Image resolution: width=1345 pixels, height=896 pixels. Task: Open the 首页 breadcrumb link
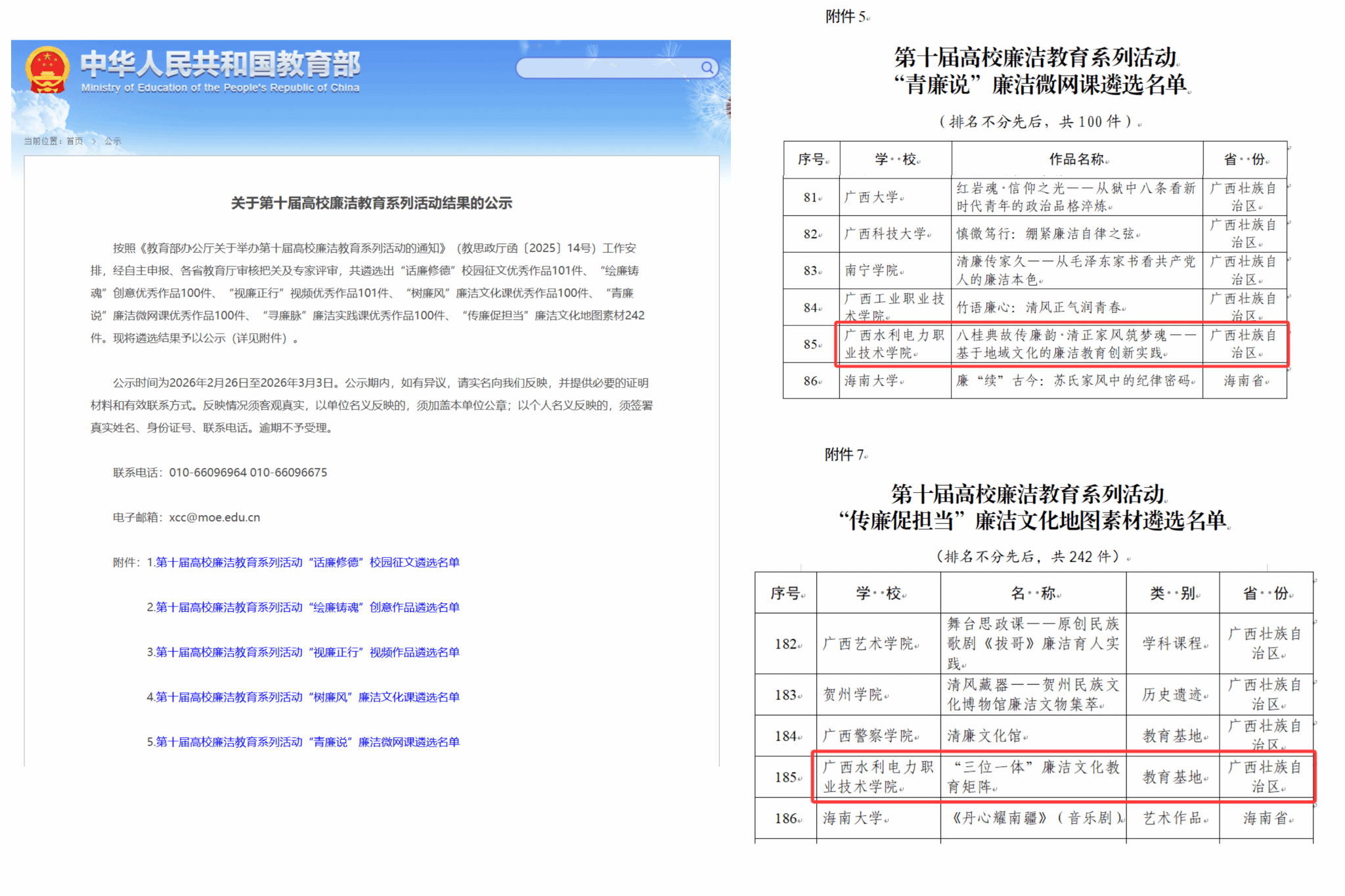tap(74, 141)
